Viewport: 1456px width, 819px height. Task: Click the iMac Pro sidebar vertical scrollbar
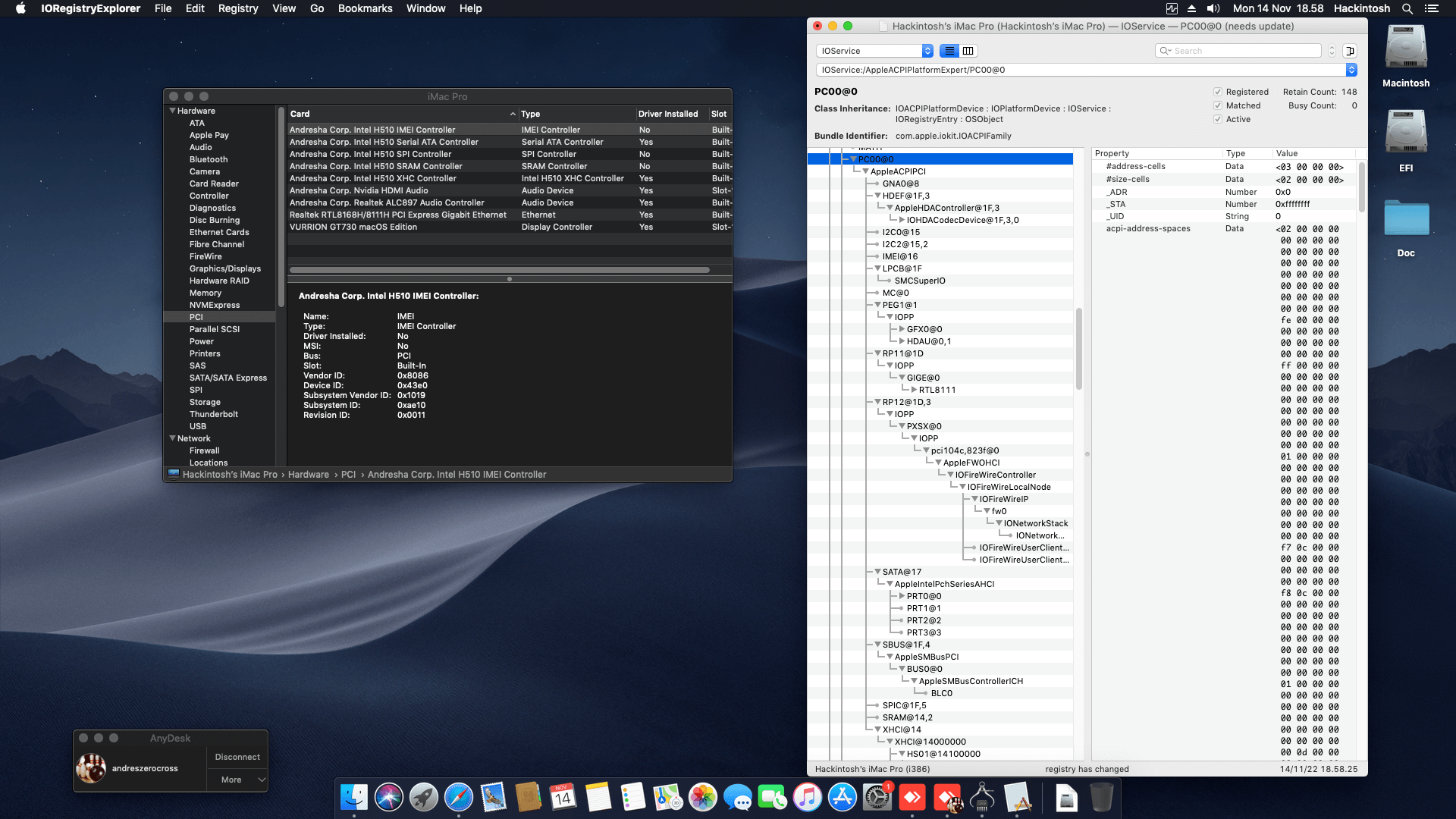281,206
